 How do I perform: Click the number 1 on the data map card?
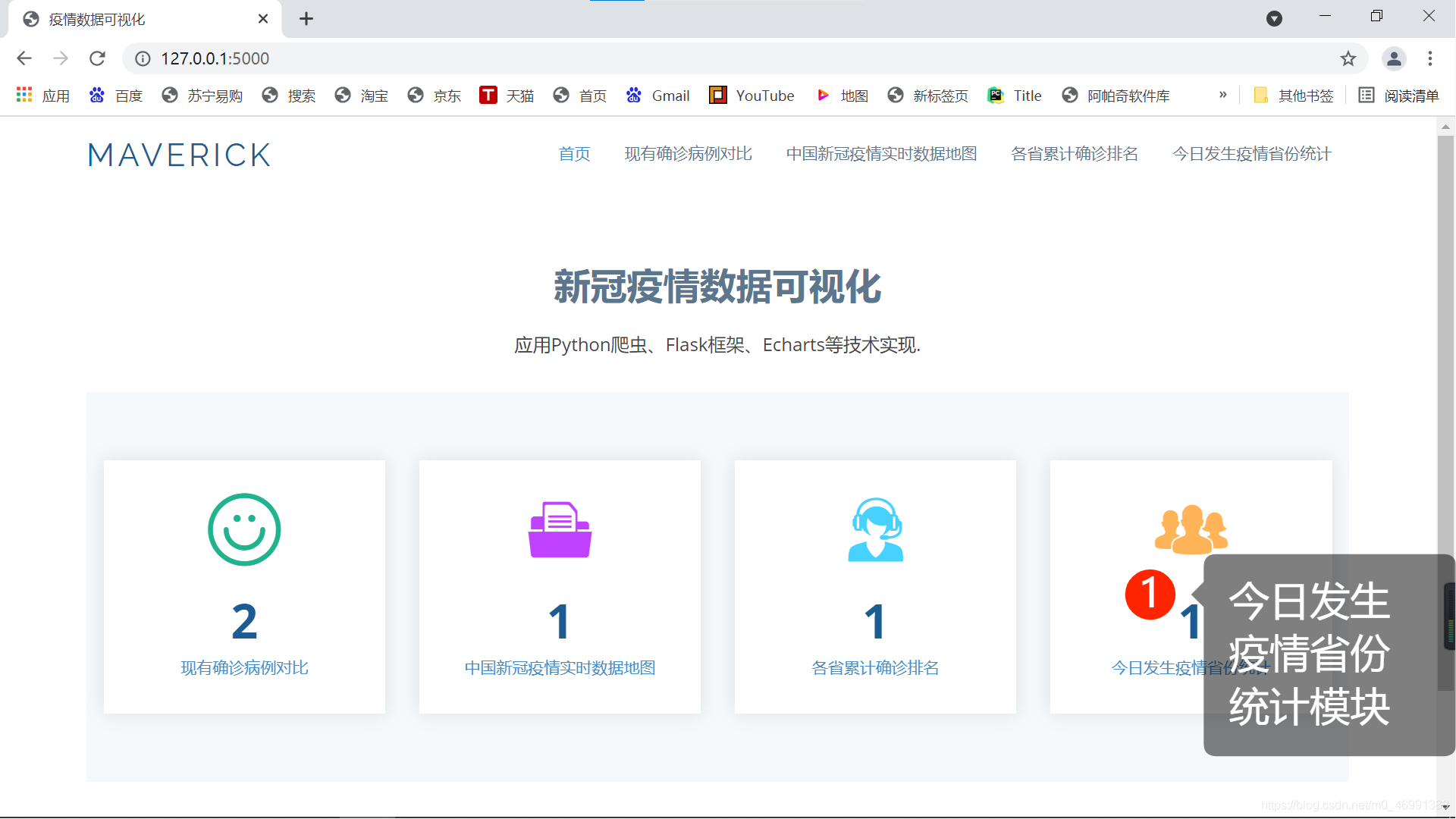click(x=559, y=622)
